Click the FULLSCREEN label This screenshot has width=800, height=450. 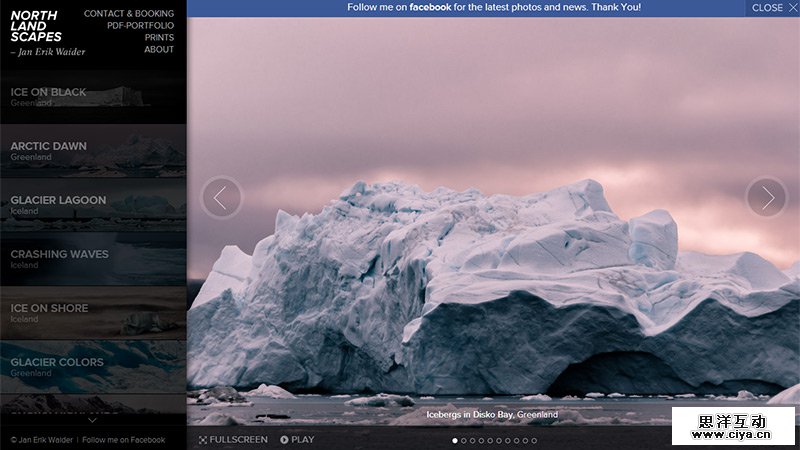[x=238, y=440]
